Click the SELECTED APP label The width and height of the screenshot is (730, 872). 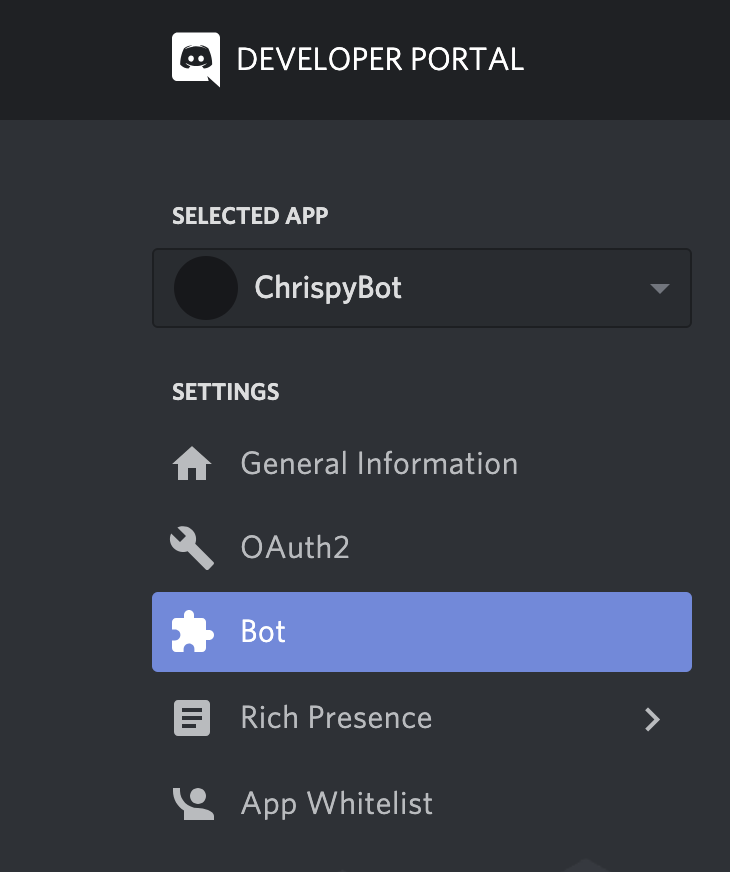coord(249,215)
